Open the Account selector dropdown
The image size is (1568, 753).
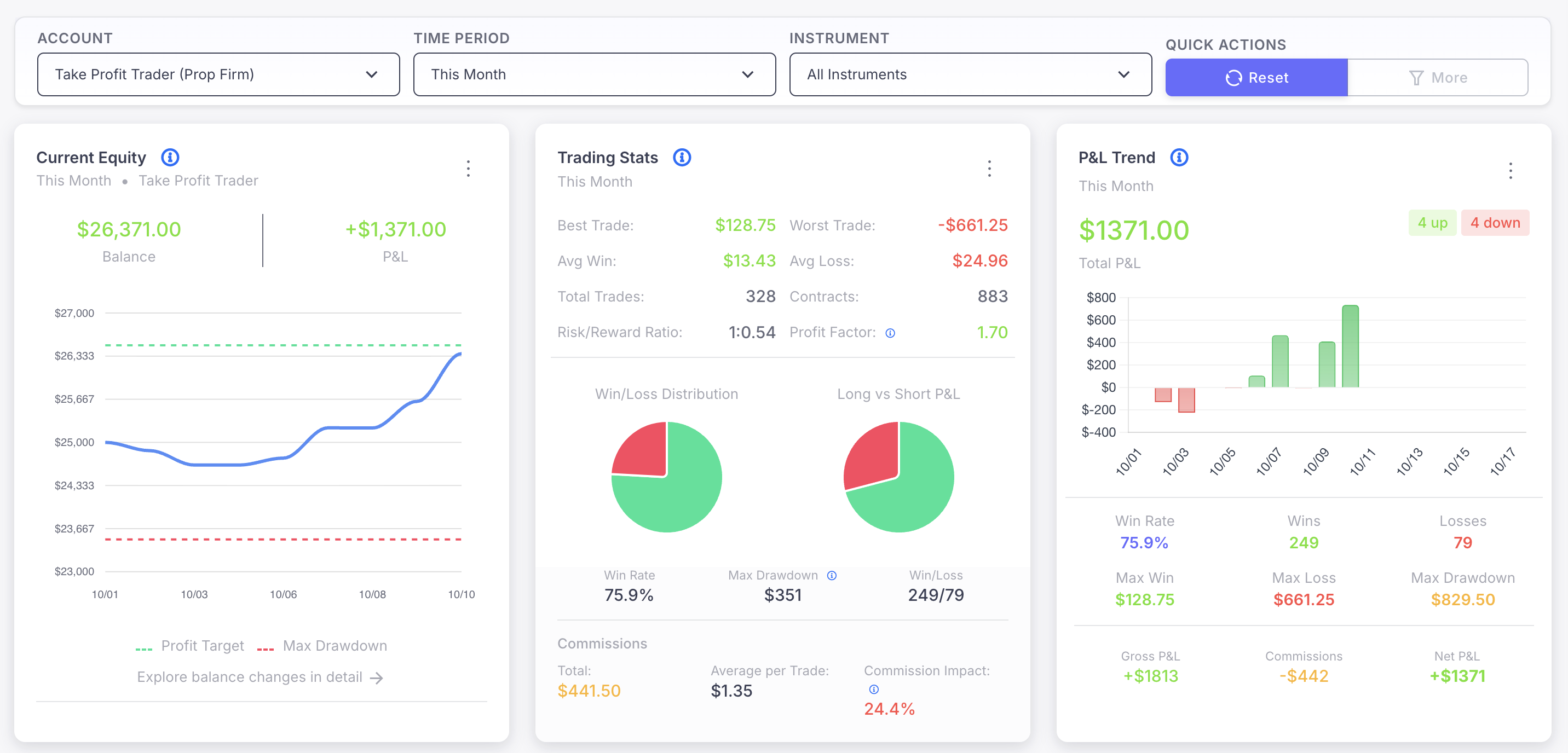218,74
